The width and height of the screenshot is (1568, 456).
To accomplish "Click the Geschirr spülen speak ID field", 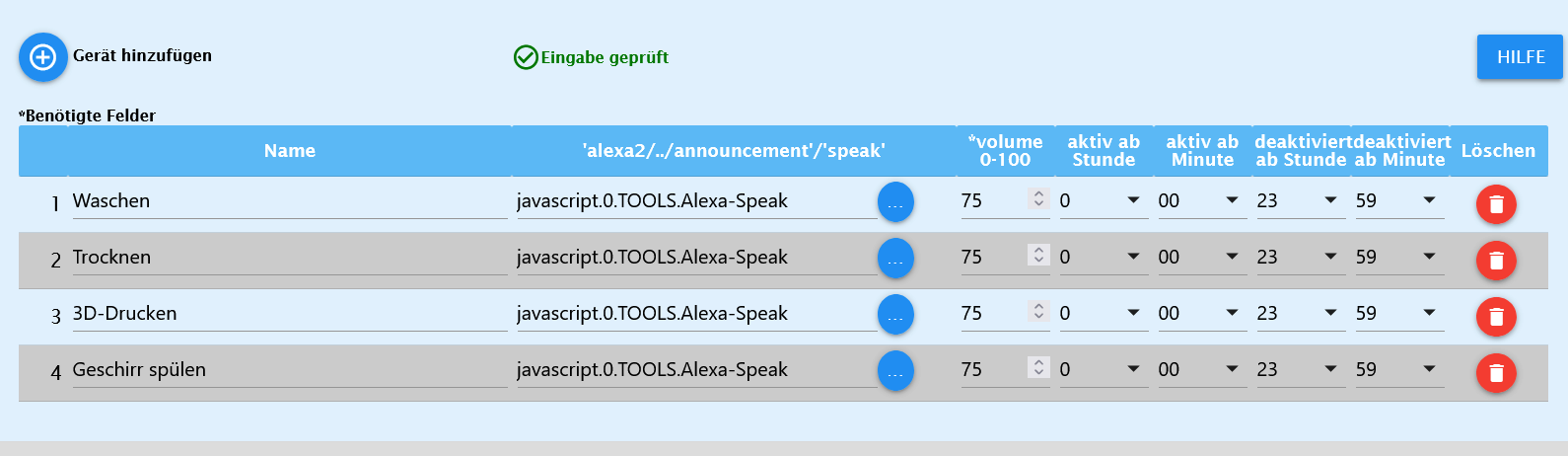I will point(696,370).
